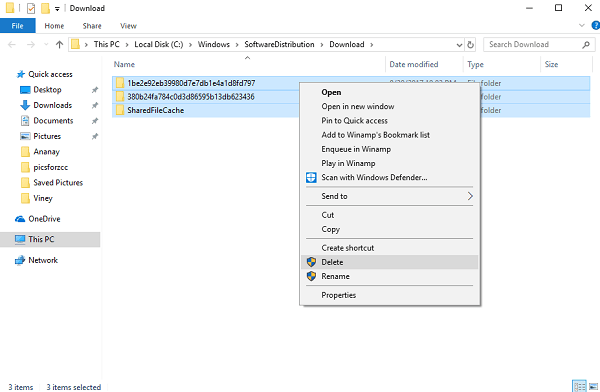The width and height of the screenshot is (600, 392).
Task: Choose Play in Winamp
Action: (390, 163)
